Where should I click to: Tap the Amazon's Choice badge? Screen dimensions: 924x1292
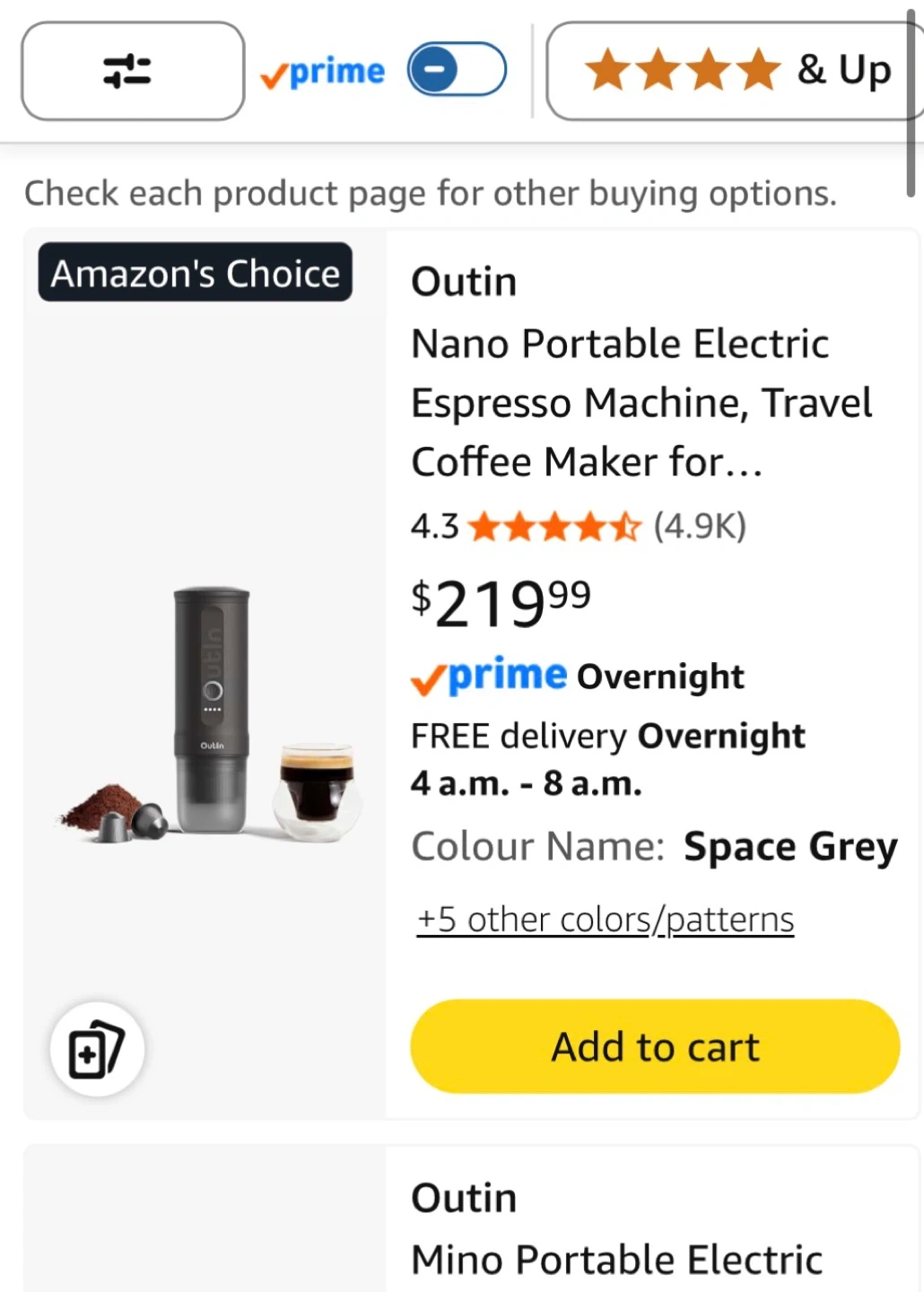pos(195,272)
